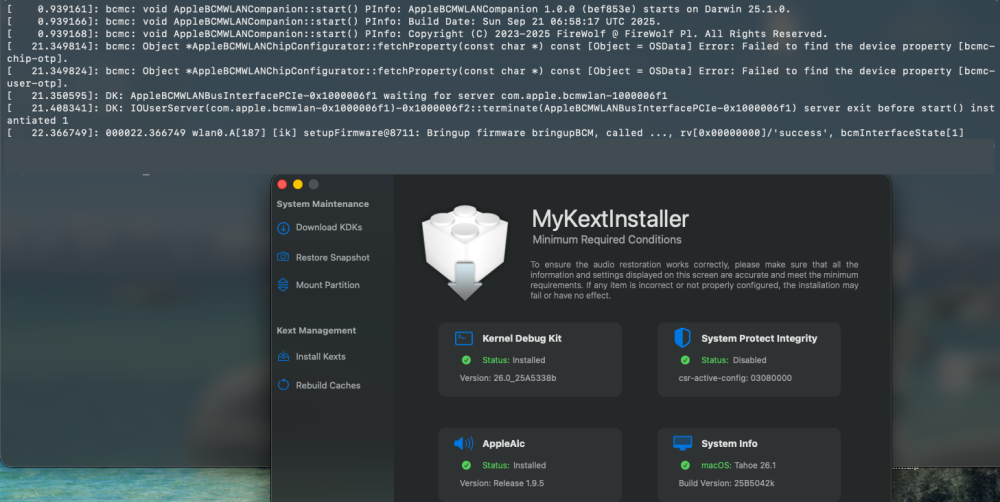The image size is (1000, 502).
Task: Click Version: 26.0_25A5338b text
Action: coord(508,378)
